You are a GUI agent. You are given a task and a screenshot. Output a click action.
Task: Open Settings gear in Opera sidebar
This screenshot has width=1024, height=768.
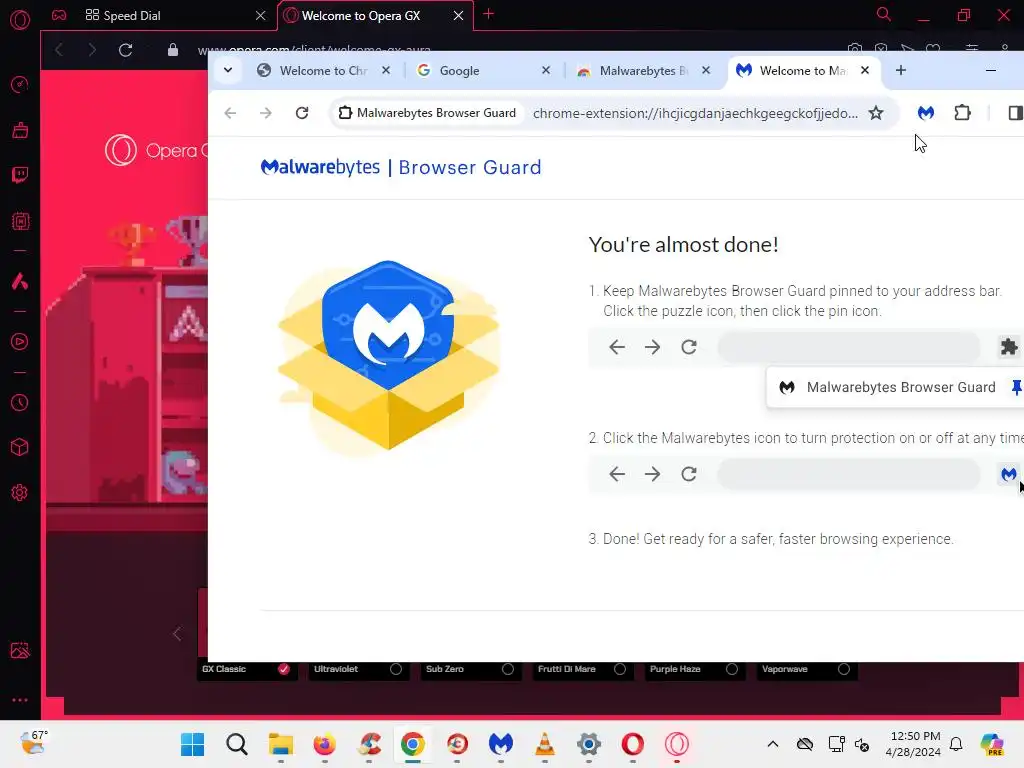(x=20, y=492)
